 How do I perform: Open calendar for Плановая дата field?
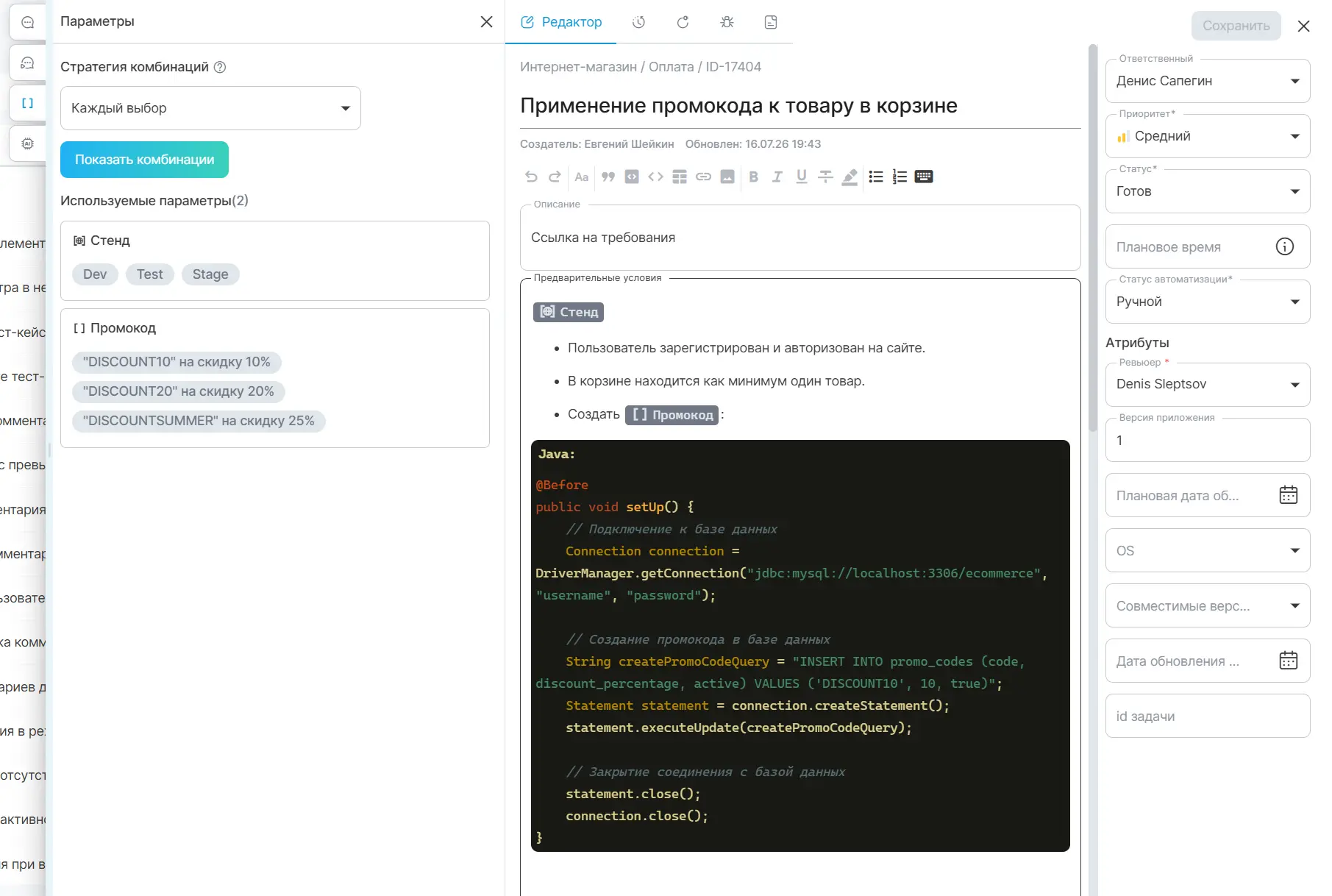1288,495
